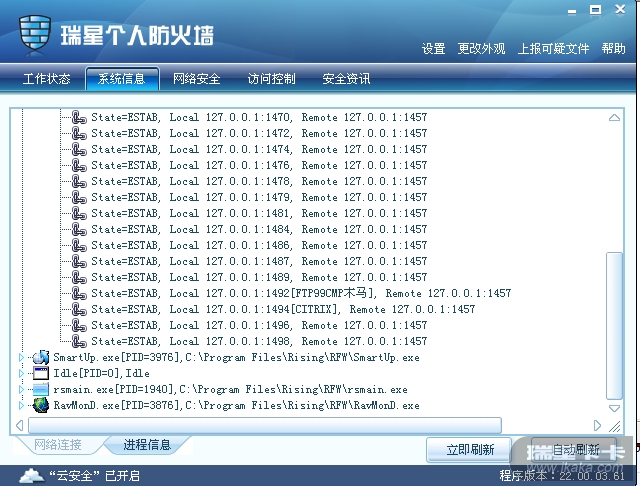Click the vertical scrollbar down arrow
The width and height of the screenshot is (640, 486).
(614, 408)
